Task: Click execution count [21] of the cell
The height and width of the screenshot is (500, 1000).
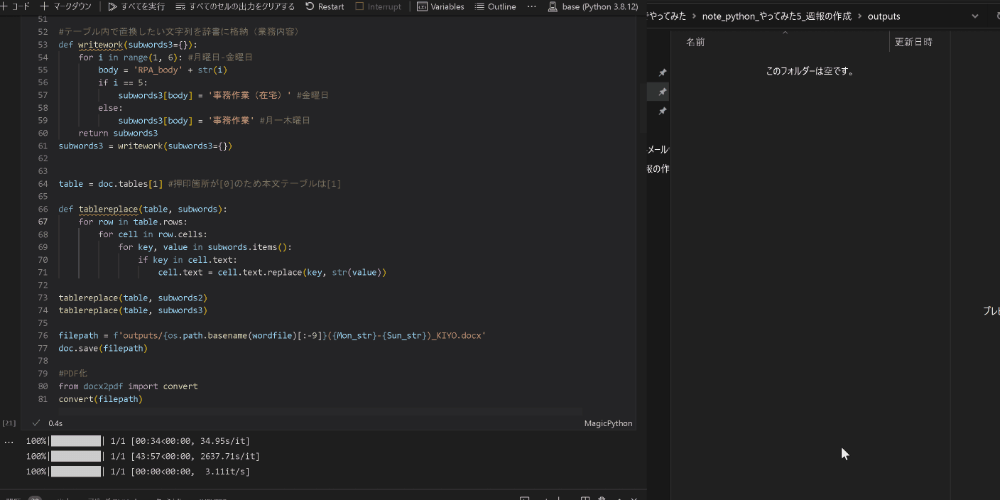Action: coord(9,423)
